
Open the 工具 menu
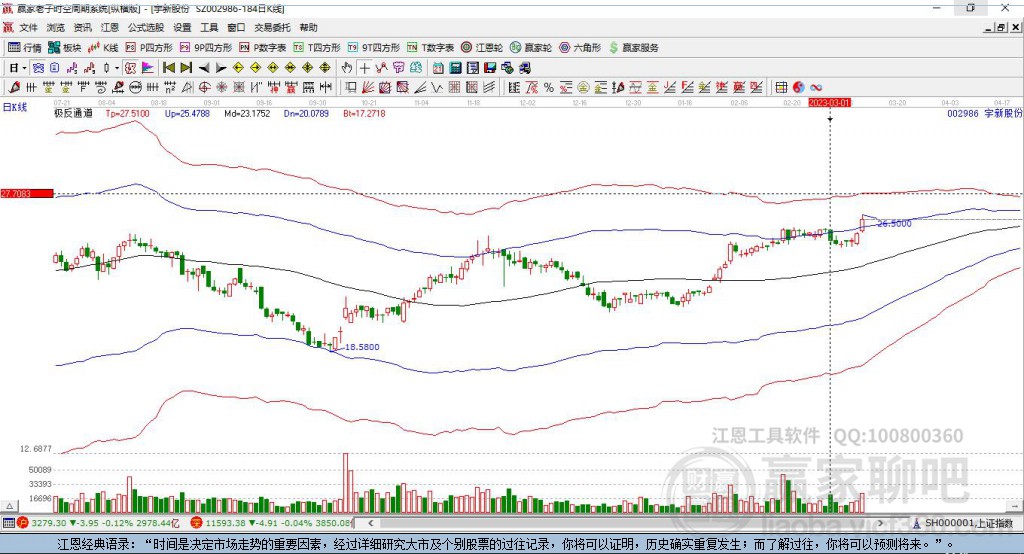(x=209, y=27)
